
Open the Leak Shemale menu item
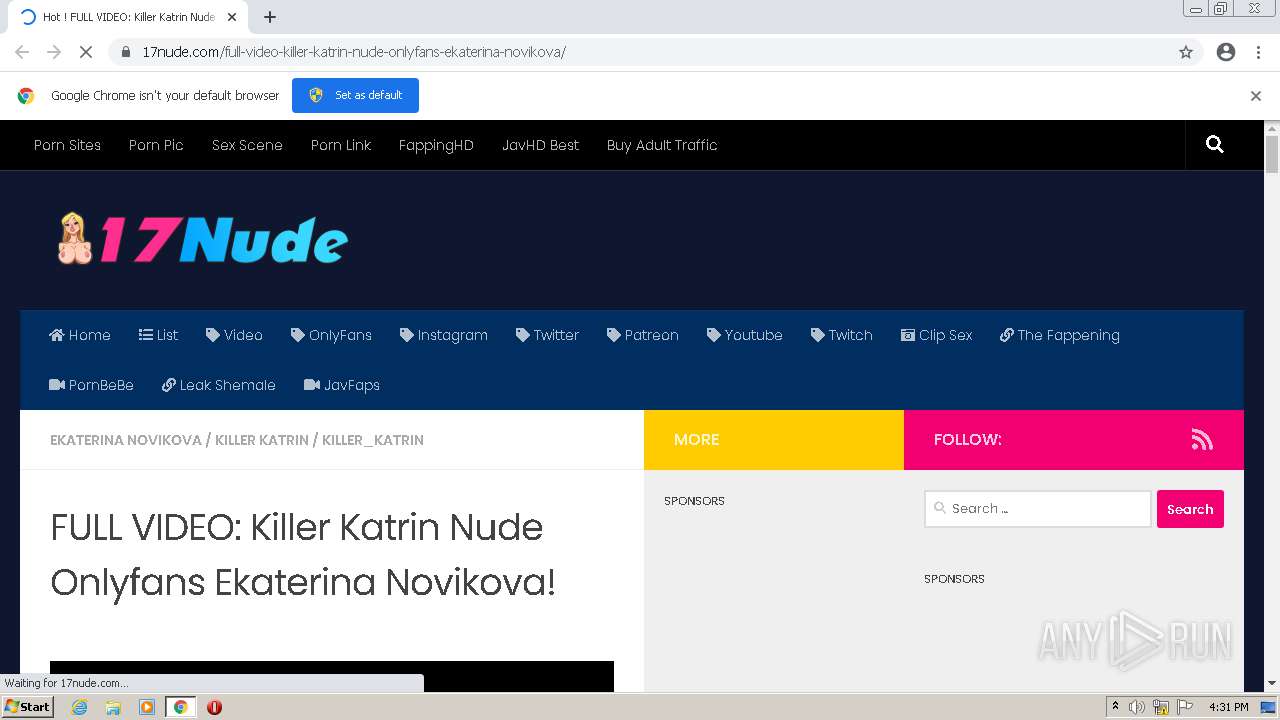(219, 385)
